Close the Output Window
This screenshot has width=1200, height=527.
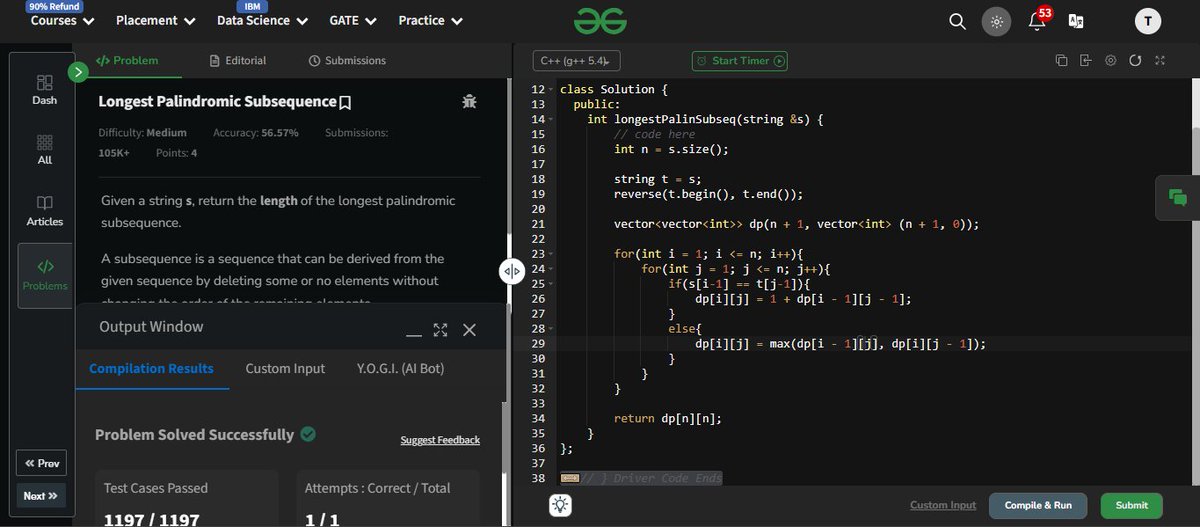click(x=469, y=329)
